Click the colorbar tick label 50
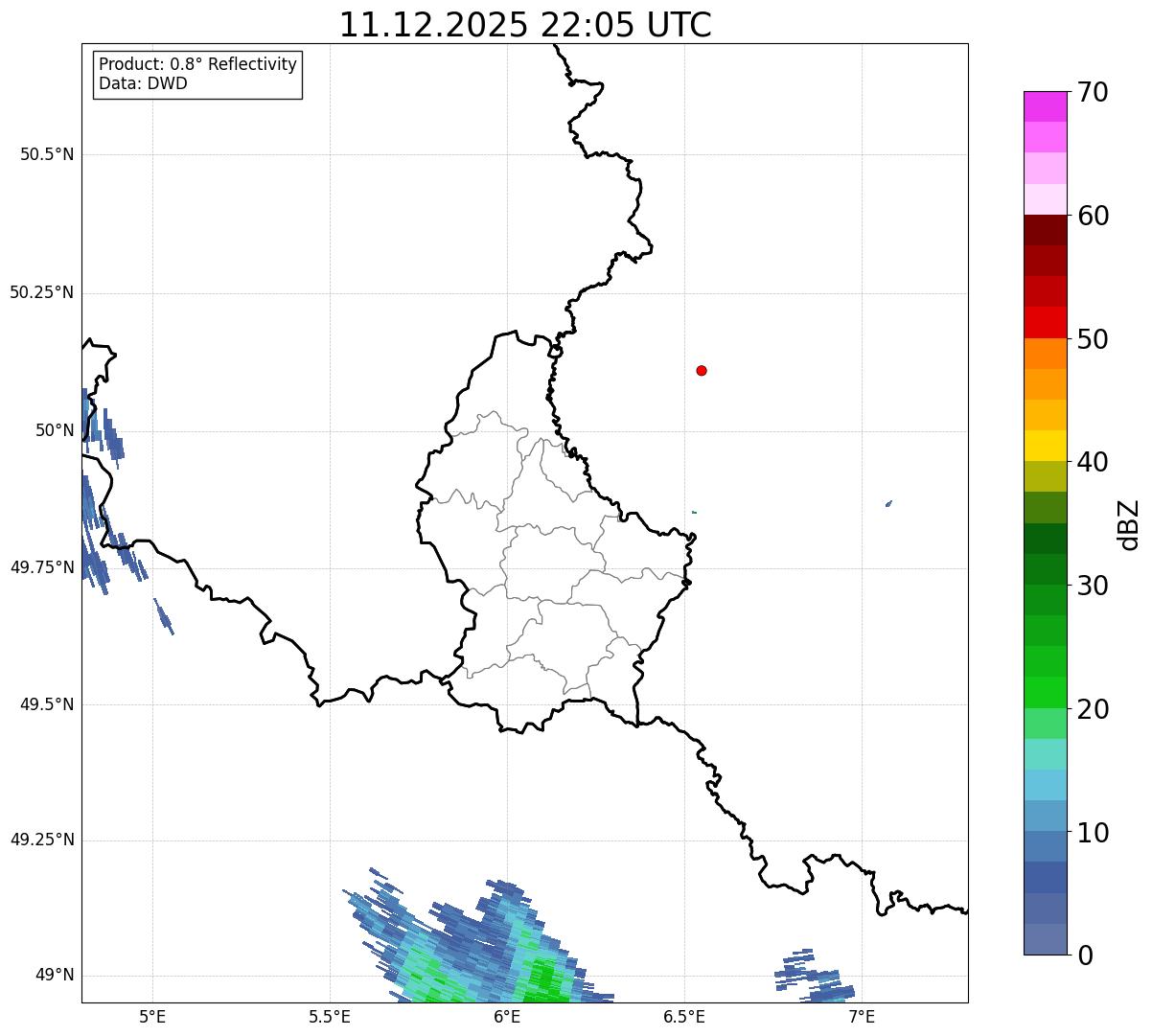The width and height of the screenshot is (1152, 1036). coord(1093,339)
